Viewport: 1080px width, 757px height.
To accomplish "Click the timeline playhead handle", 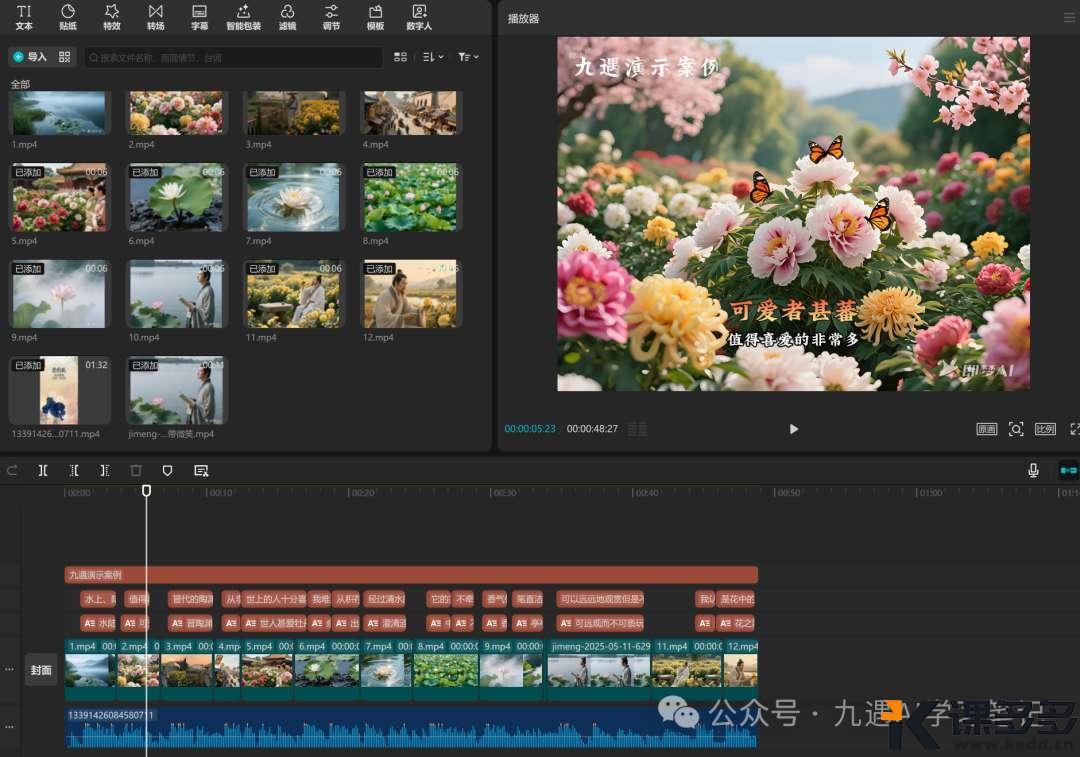I will pos(146,490).
